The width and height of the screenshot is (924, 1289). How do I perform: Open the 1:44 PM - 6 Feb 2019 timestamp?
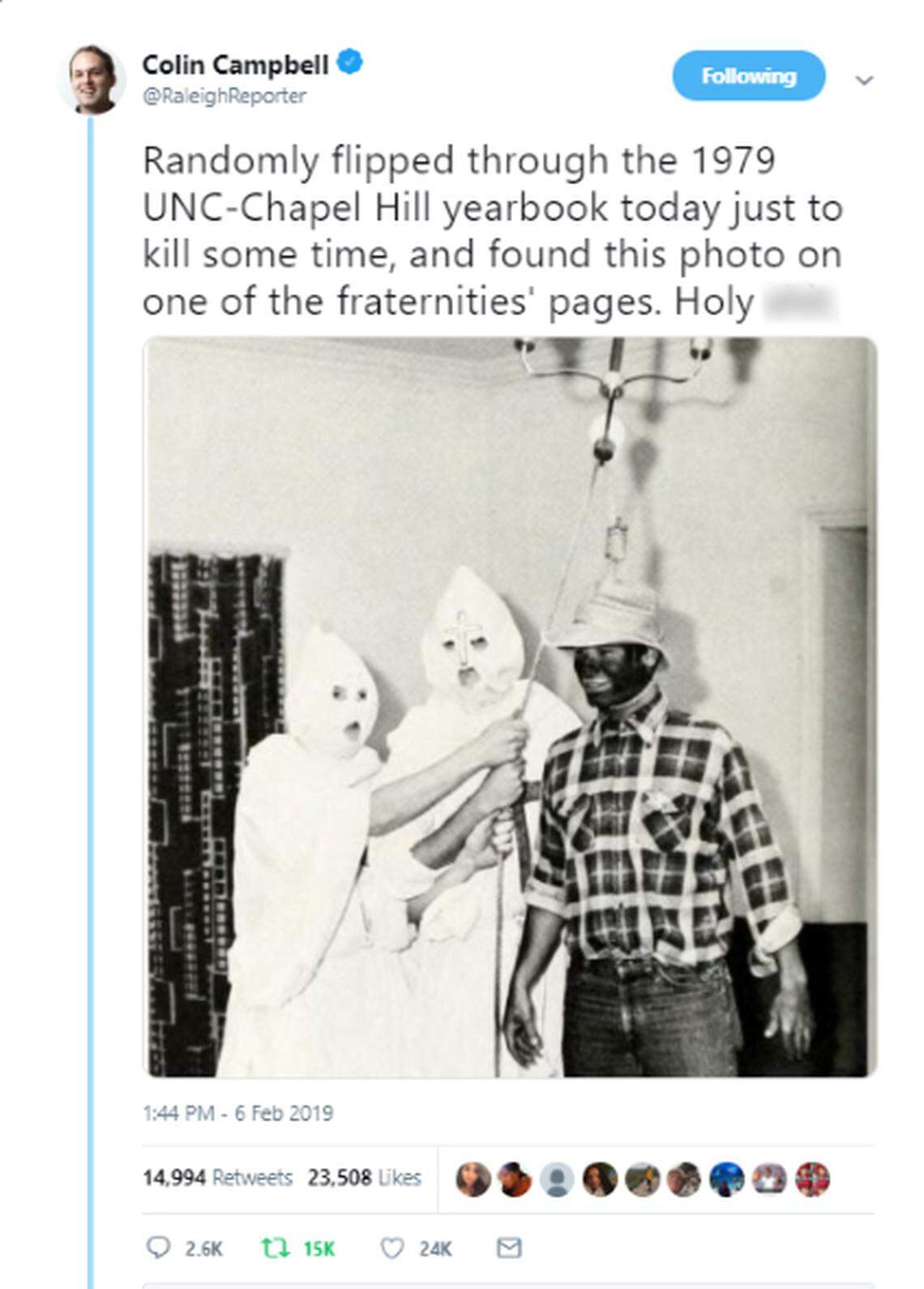pos(237,1113)
